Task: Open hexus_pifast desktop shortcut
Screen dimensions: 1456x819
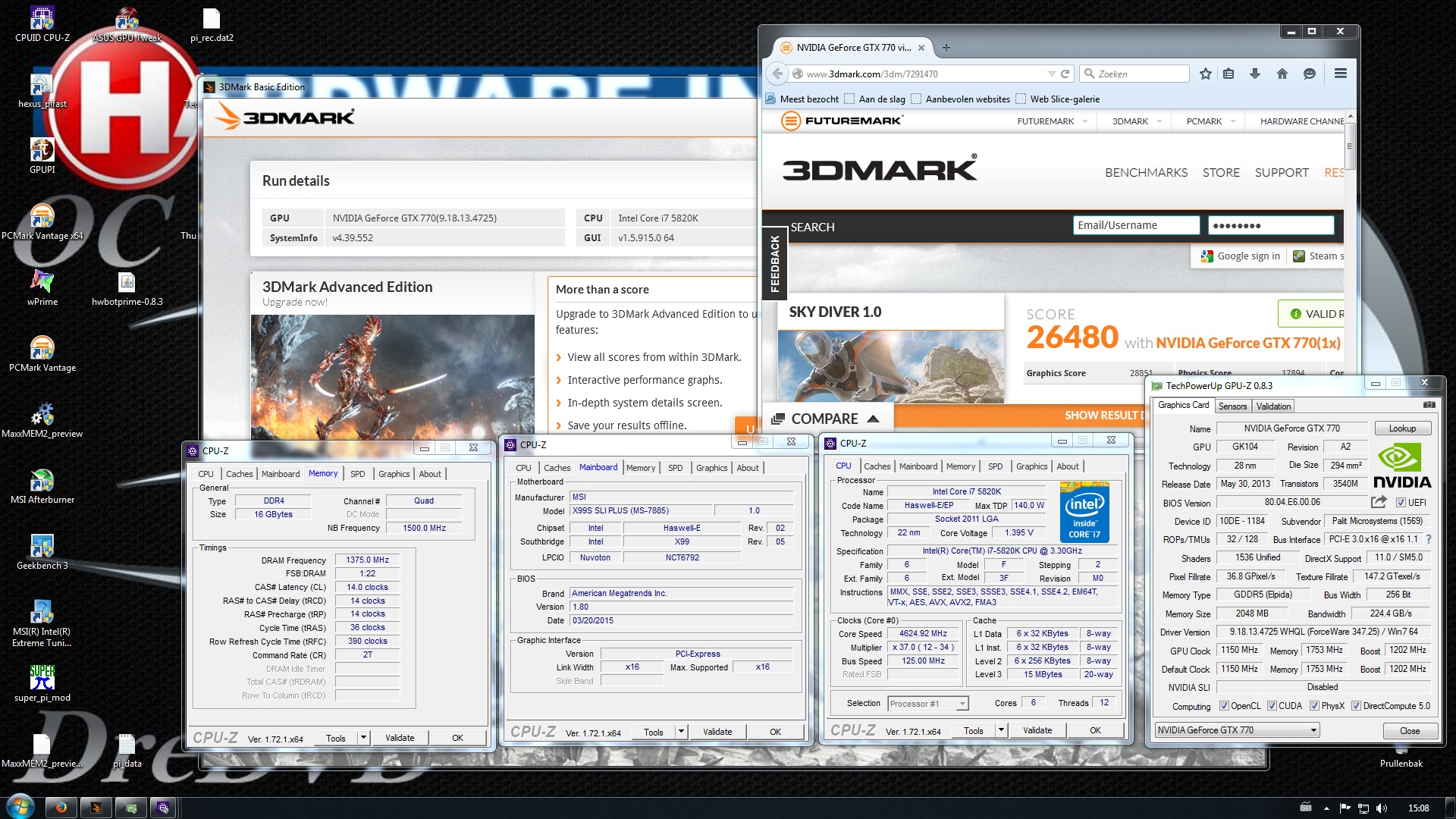Action: pos(42,90)
